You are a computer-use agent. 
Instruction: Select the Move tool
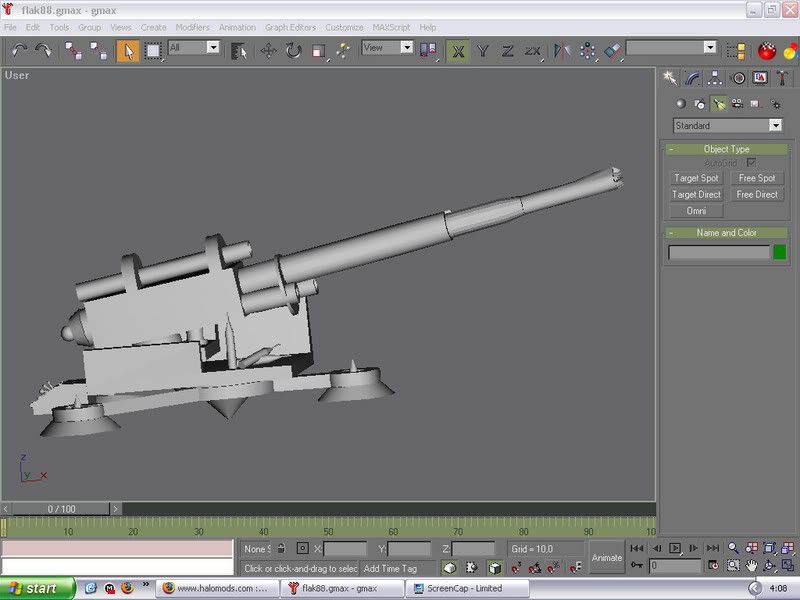268,51
